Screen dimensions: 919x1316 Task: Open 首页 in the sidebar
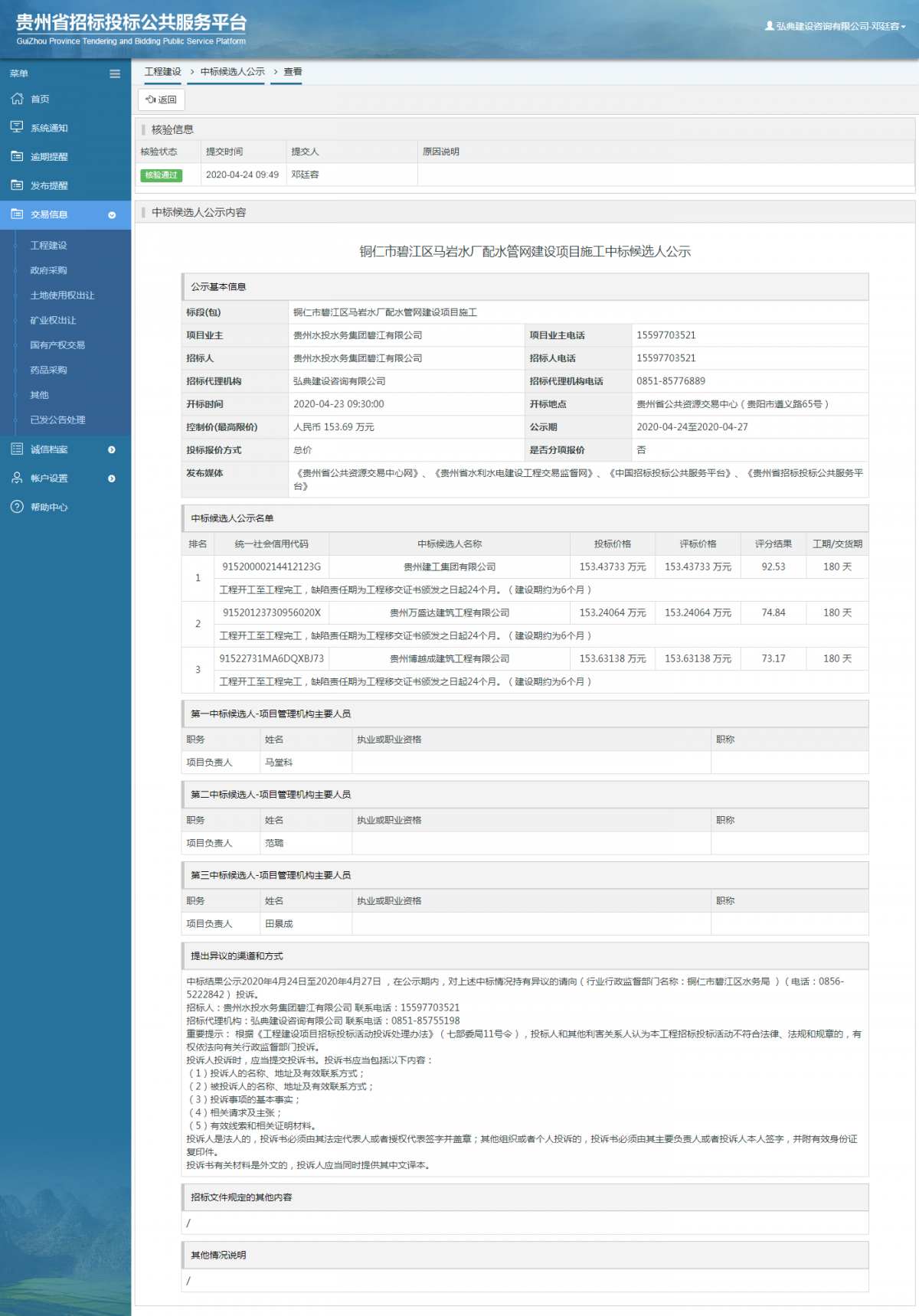(x=40, y=99)
